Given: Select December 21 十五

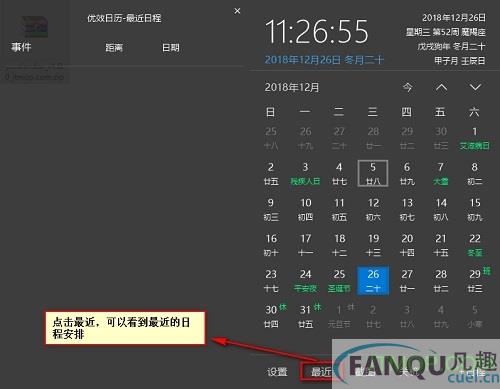Looking at the screenshot, I should [x=441, y=245].
